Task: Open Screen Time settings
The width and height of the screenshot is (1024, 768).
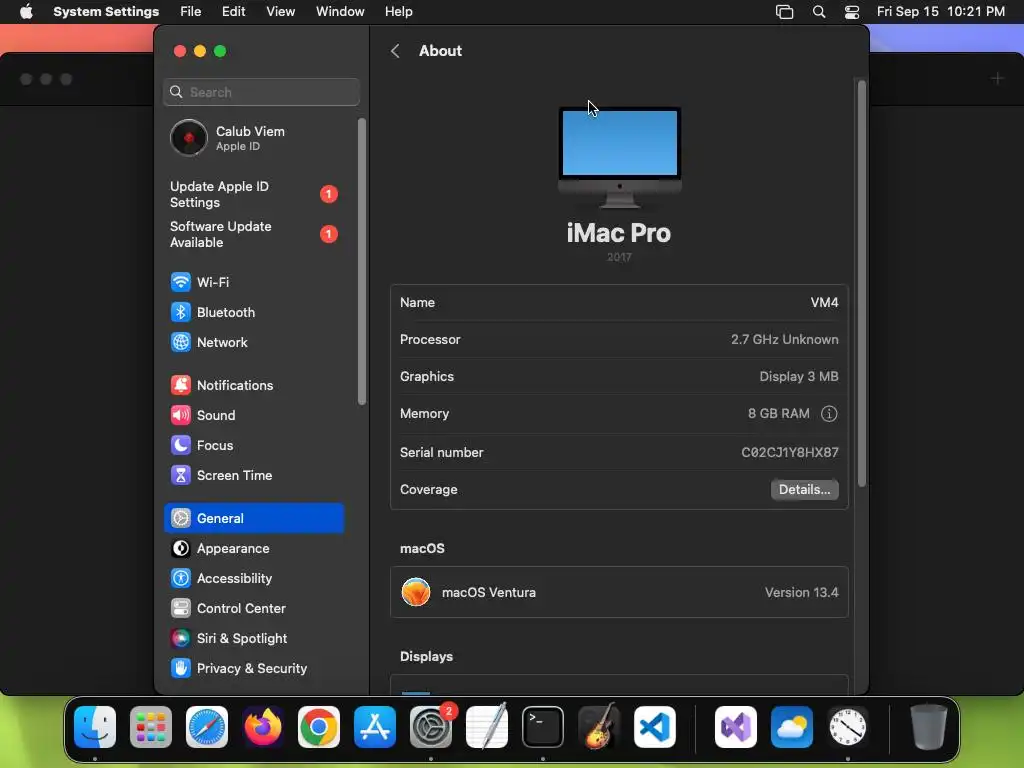Action: (253, 475)
